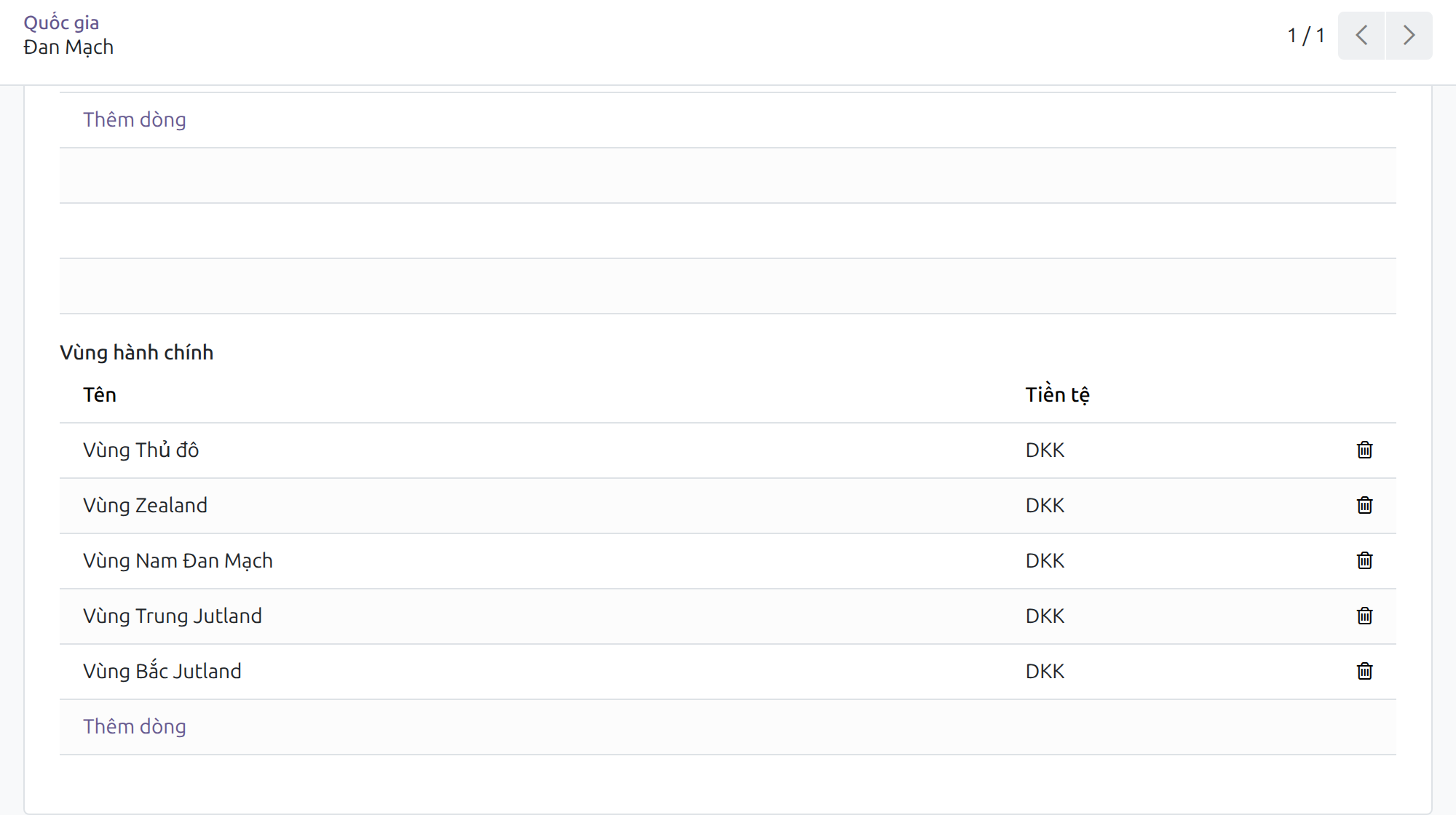This screenshot has height=815, width=1456.
Task: Go to previous record arrow
Action: click(1361, 36)
